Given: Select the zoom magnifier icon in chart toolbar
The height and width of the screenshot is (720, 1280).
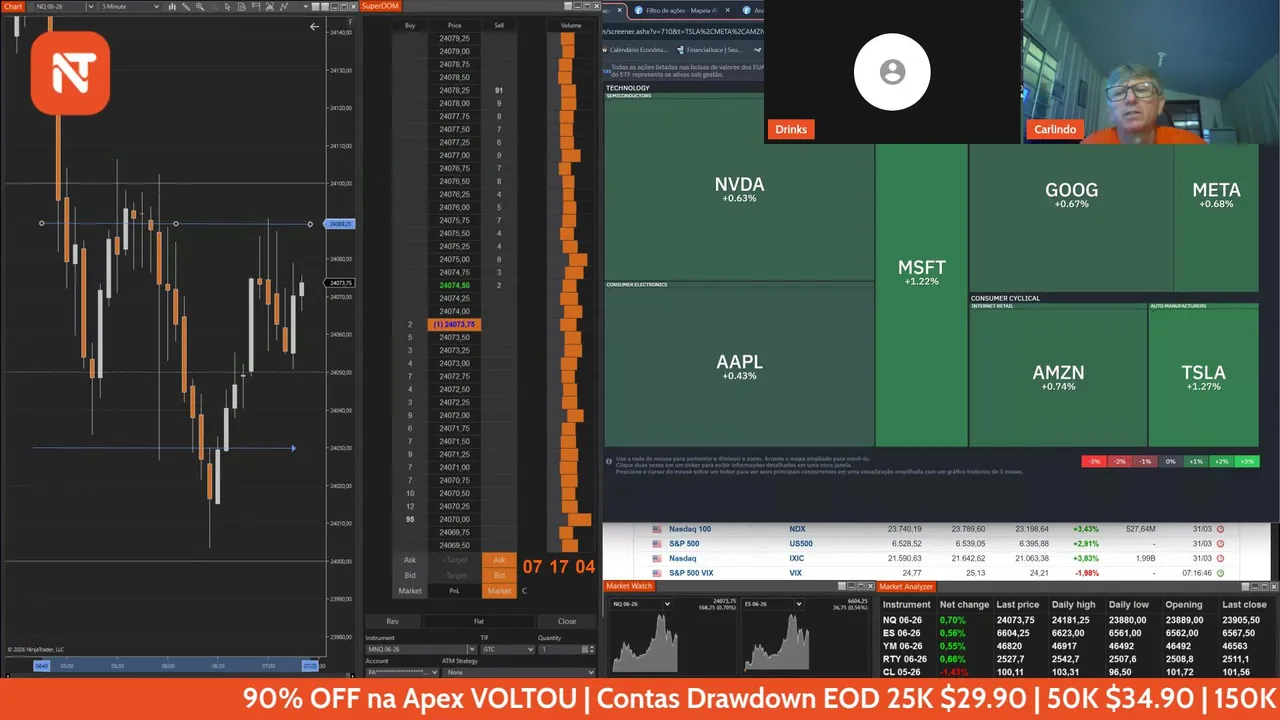Looking at the screenshot, I should point(200,6).
